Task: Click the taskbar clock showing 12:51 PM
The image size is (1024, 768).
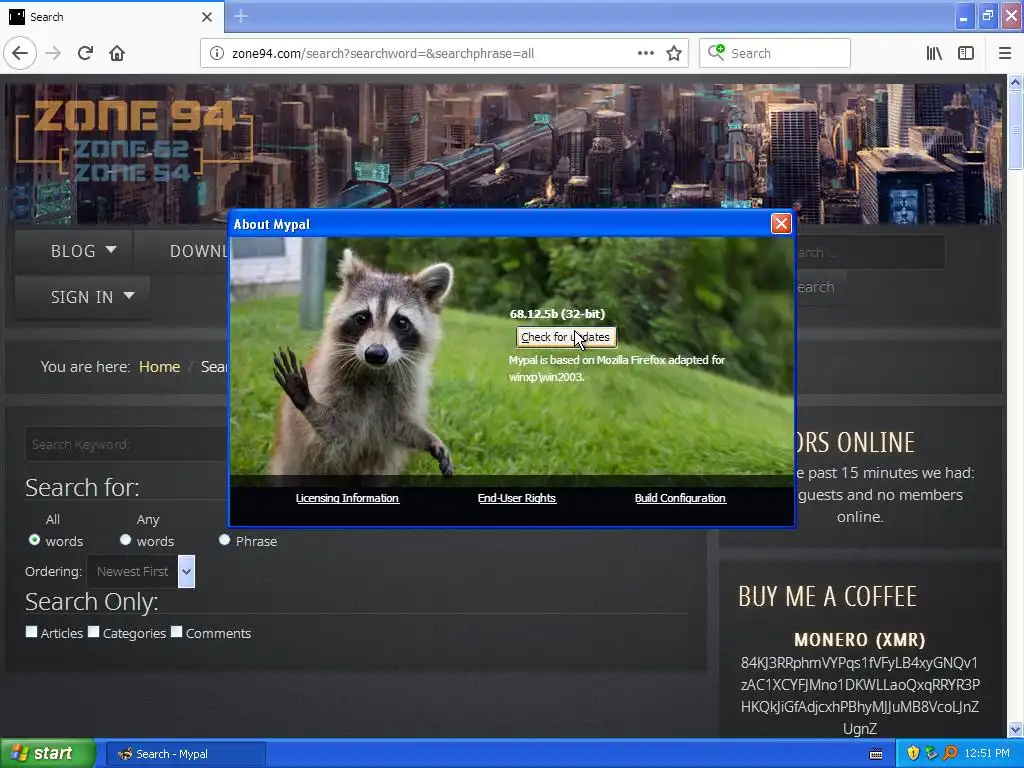Action: (987, 754)
